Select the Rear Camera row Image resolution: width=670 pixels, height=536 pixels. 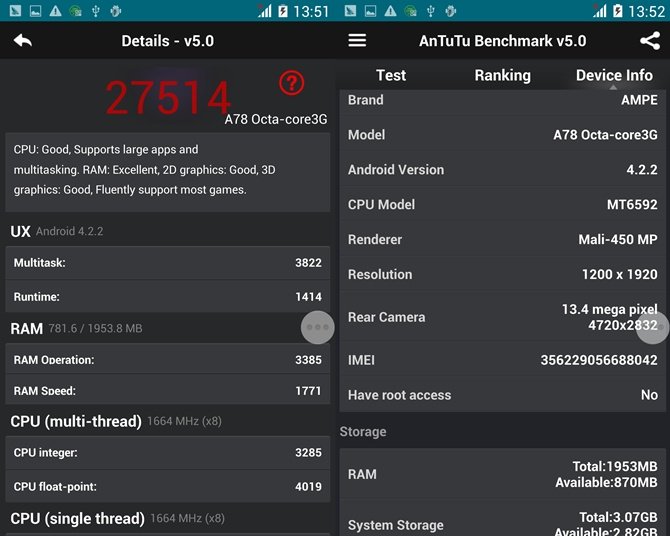(502, 317)
